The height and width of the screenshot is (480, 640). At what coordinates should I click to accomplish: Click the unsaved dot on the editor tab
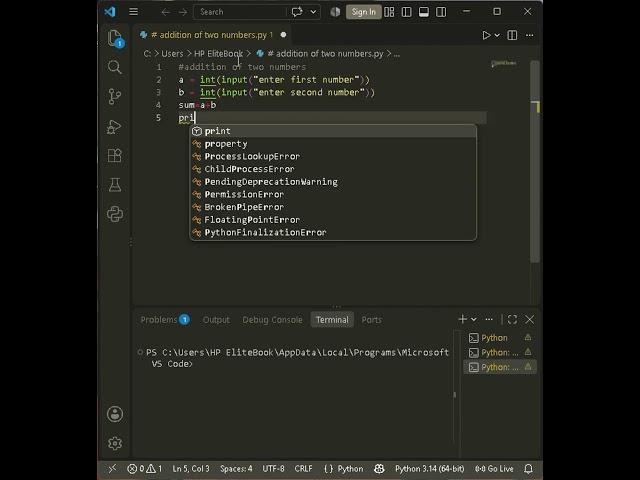point(283,35)
